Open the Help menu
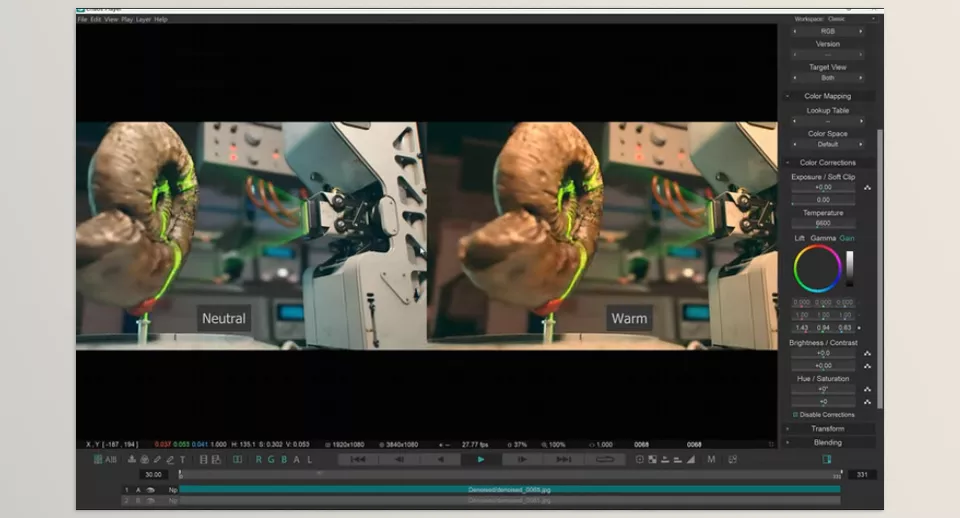The image size is (960, 518). click(x=160, y=20)
